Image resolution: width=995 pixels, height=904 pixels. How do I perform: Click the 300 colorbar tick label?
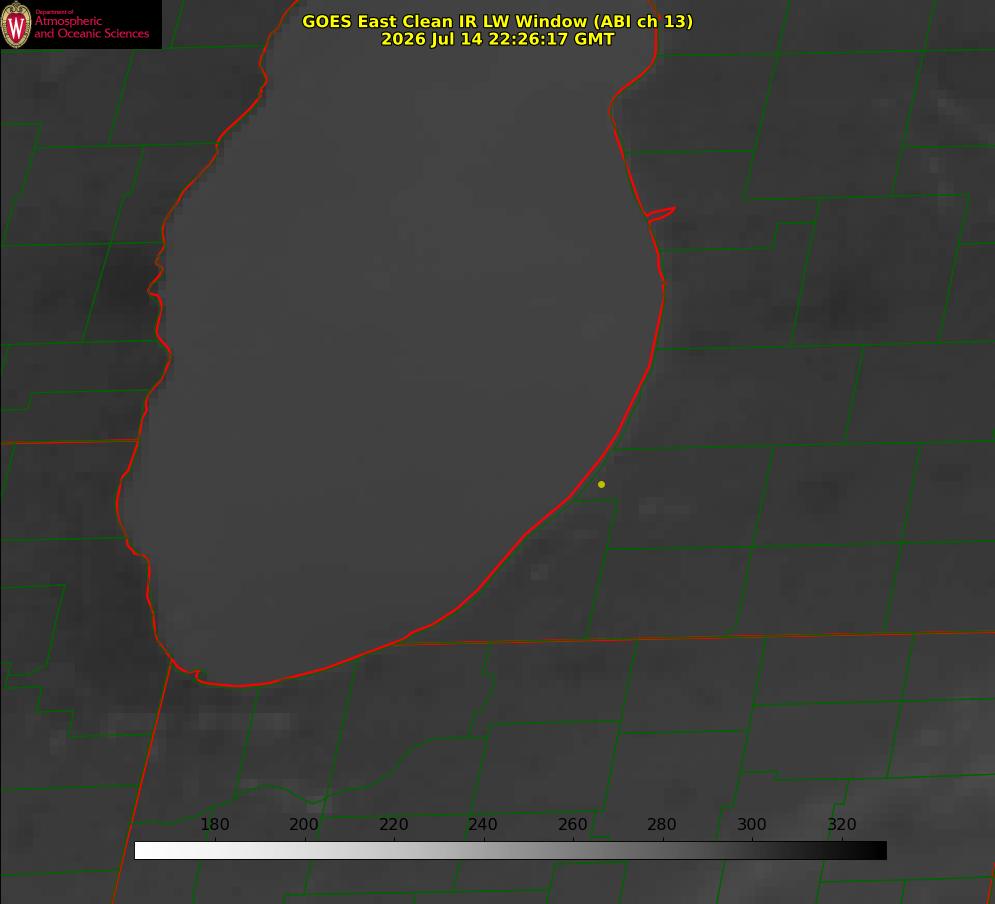click(x=752, y=824)
